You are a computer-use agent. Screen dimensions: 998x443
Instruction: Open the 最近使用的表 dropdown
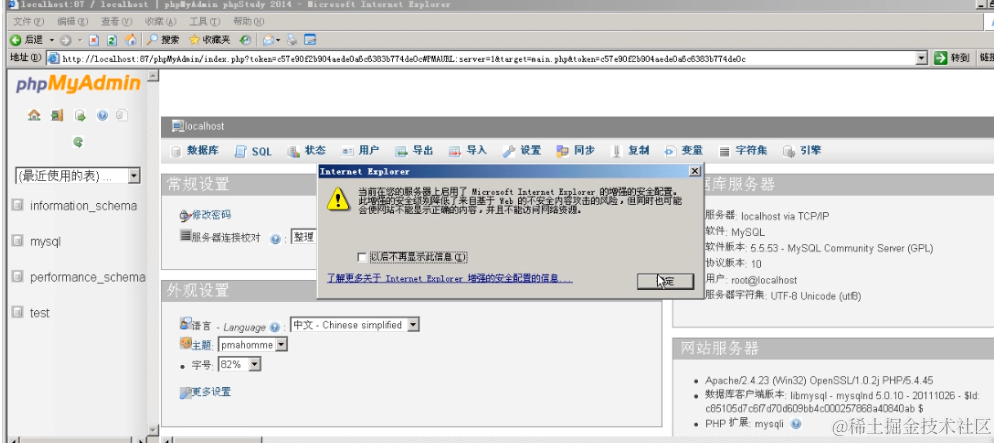point(78,176)
